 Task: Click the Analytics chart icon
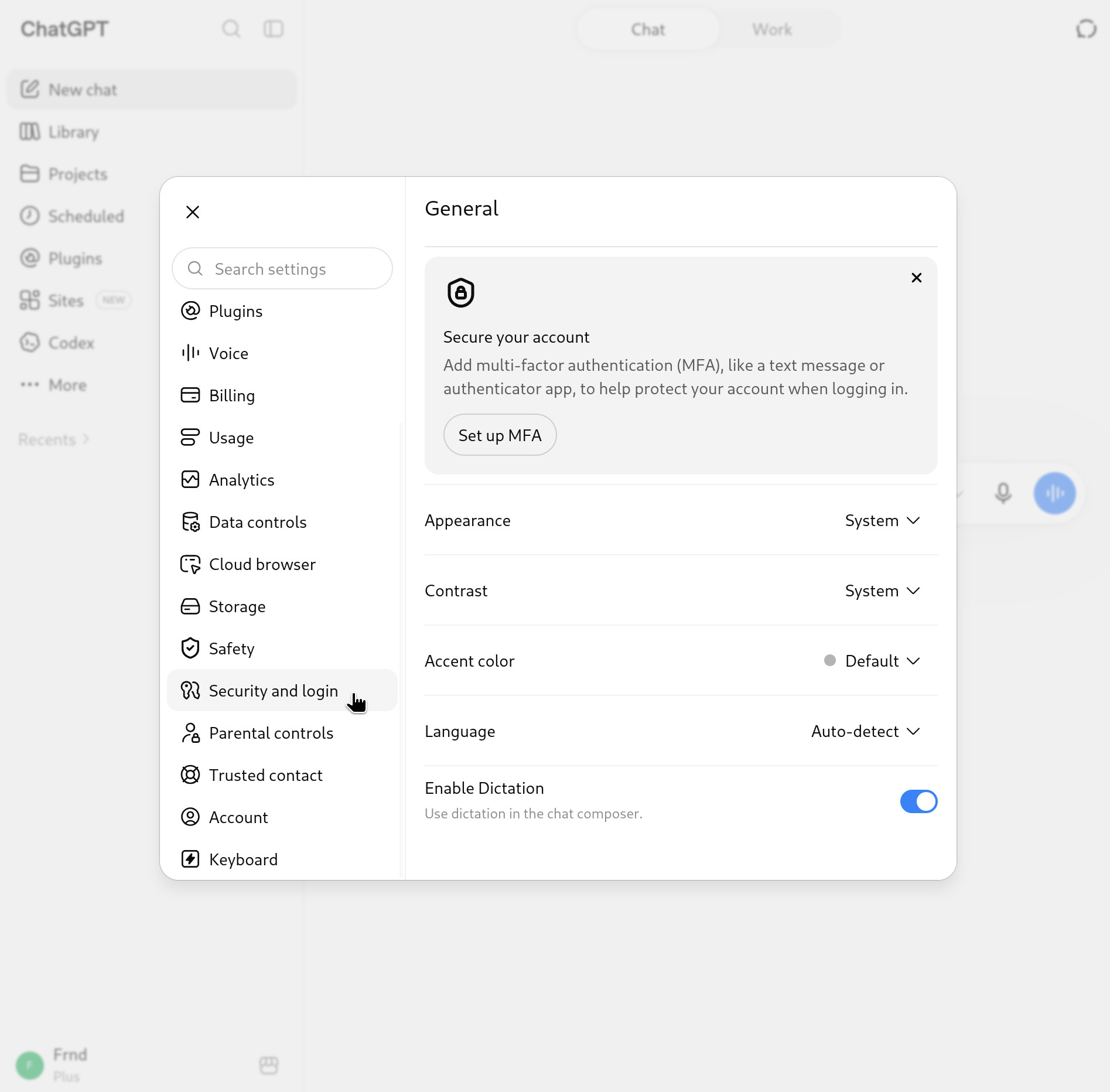(x=190, y=480)
